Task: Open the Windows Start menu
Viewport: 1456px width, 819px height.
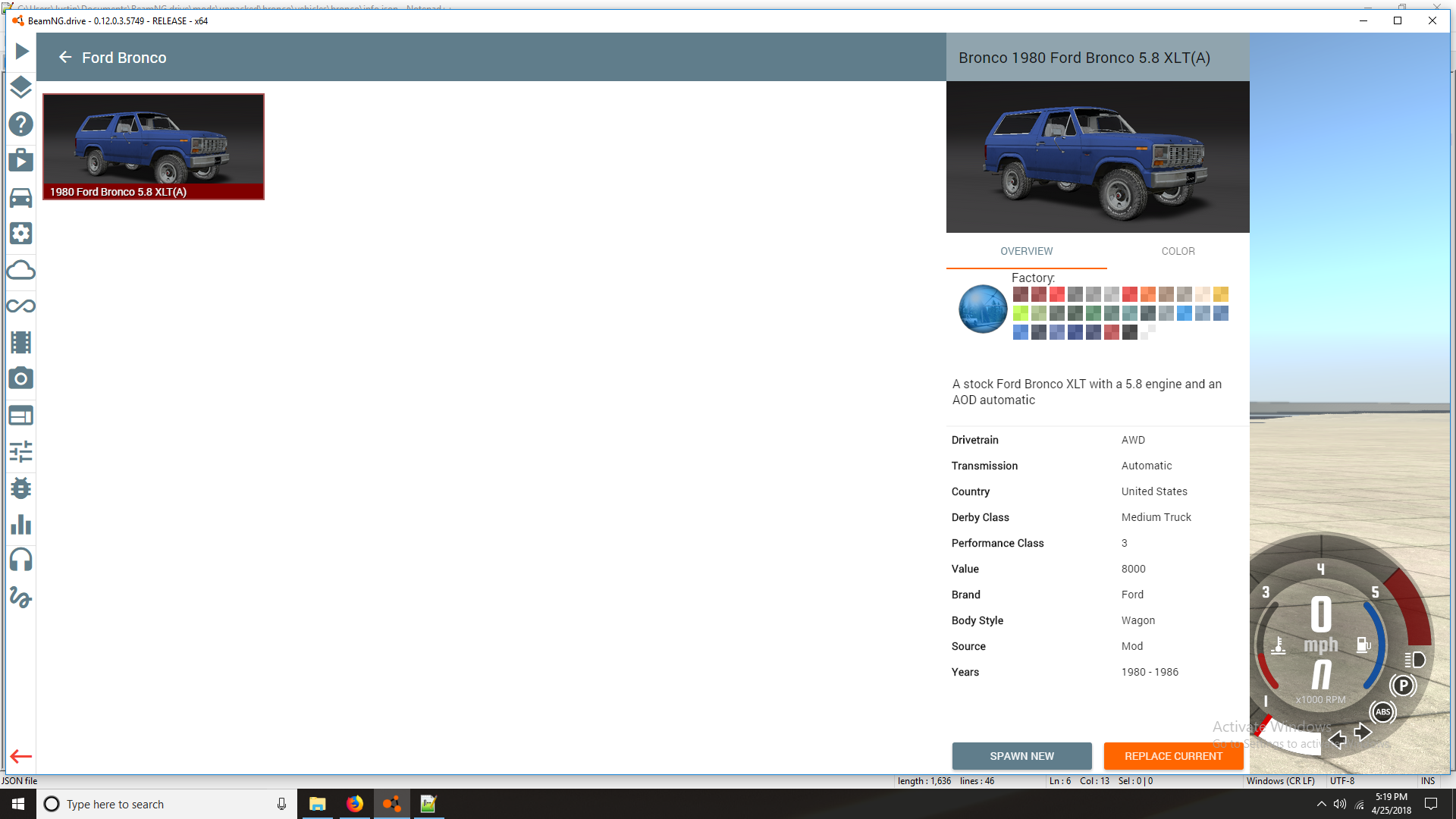Action: (18, 804)
